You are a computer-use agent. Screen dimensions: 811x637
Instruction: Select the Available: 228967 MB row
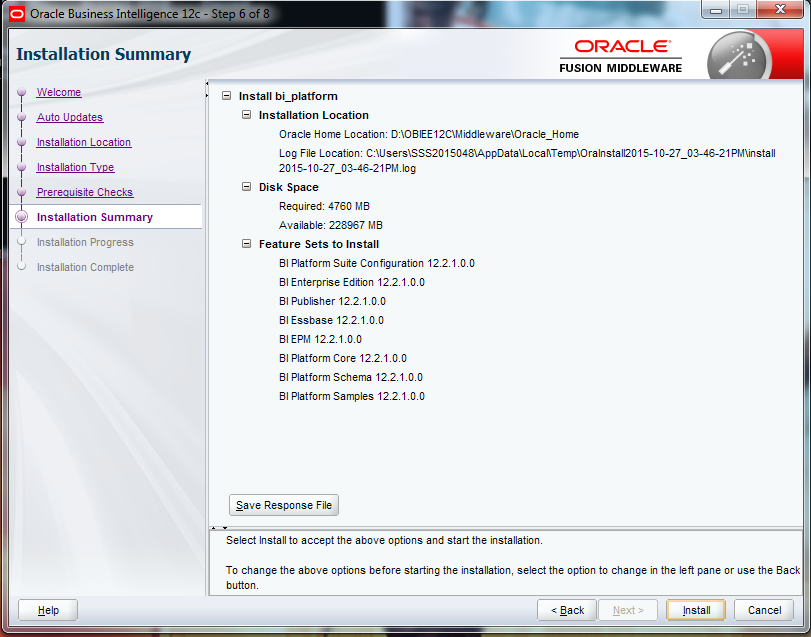click(331, 225)
